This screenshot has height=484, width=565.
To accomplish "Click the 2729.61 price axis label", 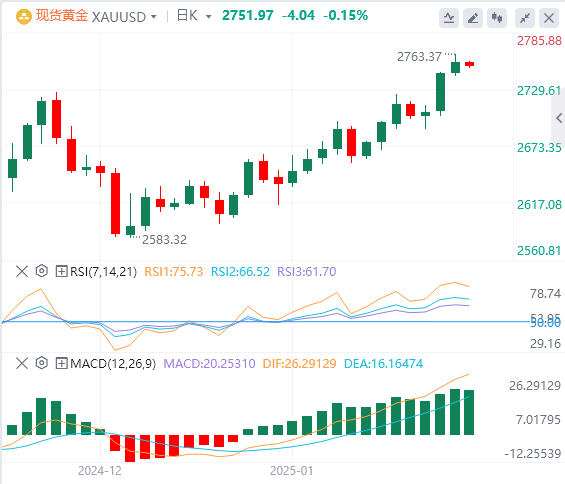I will 539,90.
